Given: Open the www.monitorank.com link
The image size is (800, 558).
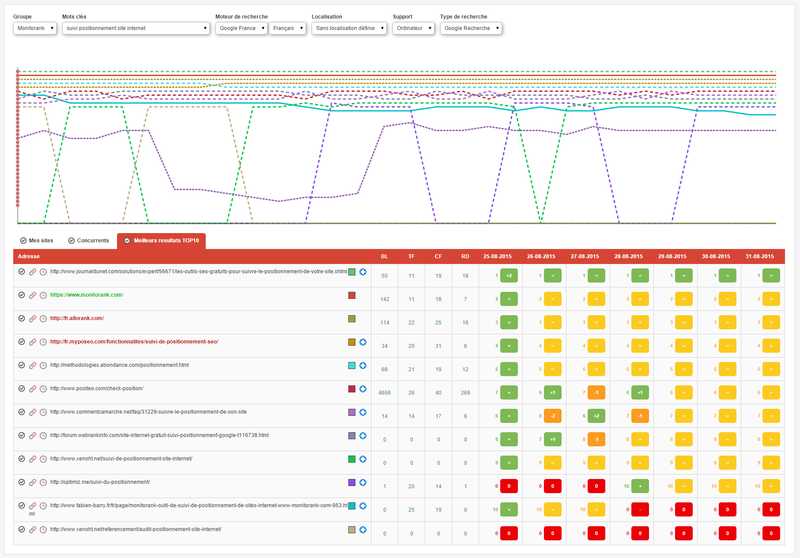Looking at the screenshot, I should [86, 295].
